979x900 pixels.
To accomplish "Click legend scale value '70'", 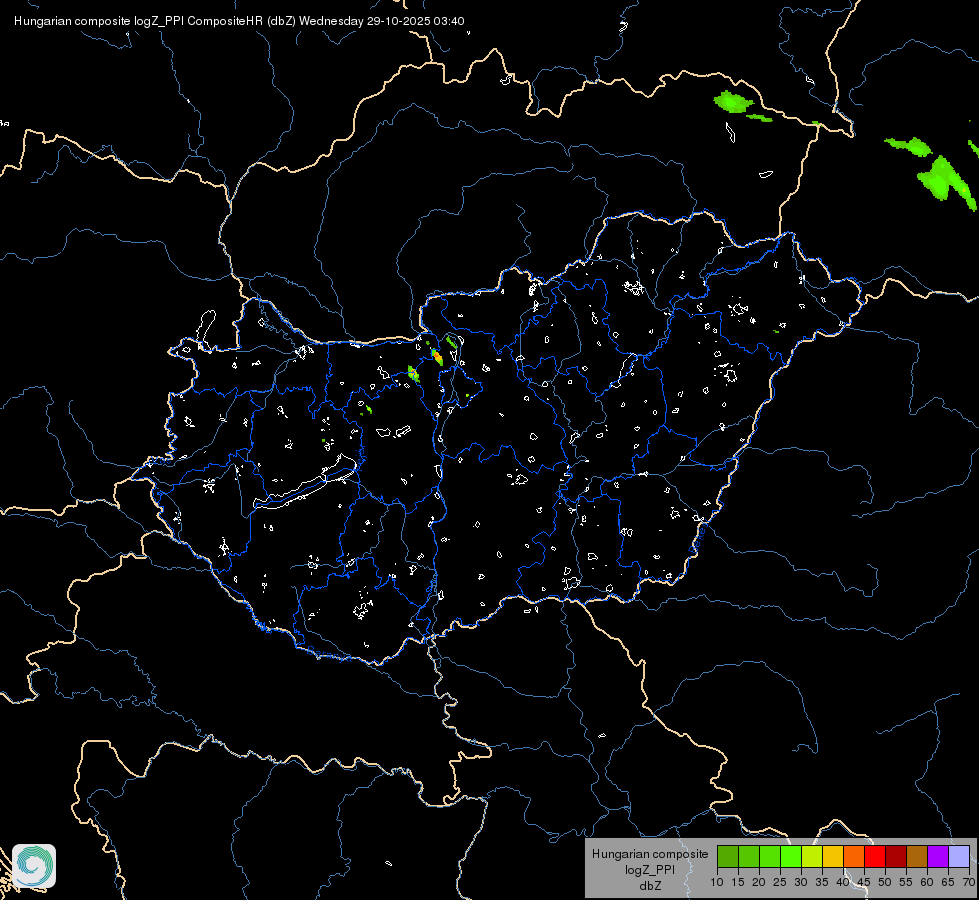I will pyautogui.click(x=969, y=882).
